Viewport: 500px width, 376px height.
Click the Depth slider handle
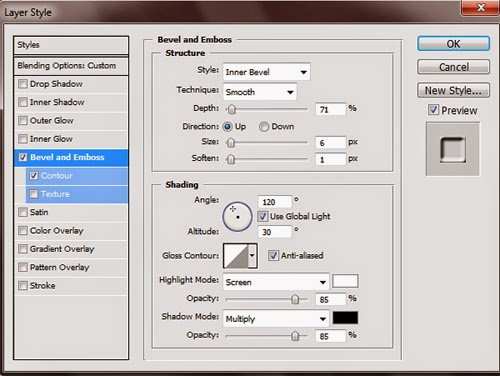(231, 109)
